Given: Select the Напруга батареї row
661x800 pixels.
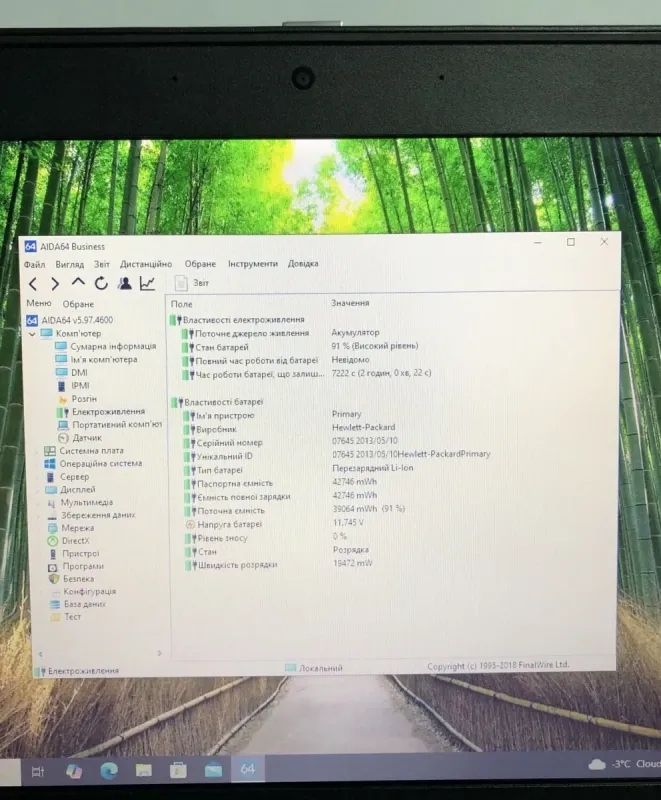Looking at the screenshot, I should pos(228,524).
